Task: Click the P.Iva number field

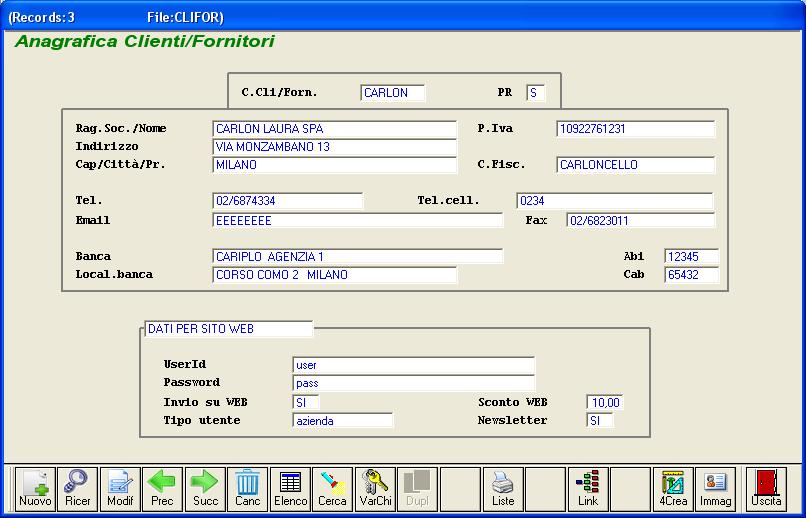Action: tap(635, 129)
